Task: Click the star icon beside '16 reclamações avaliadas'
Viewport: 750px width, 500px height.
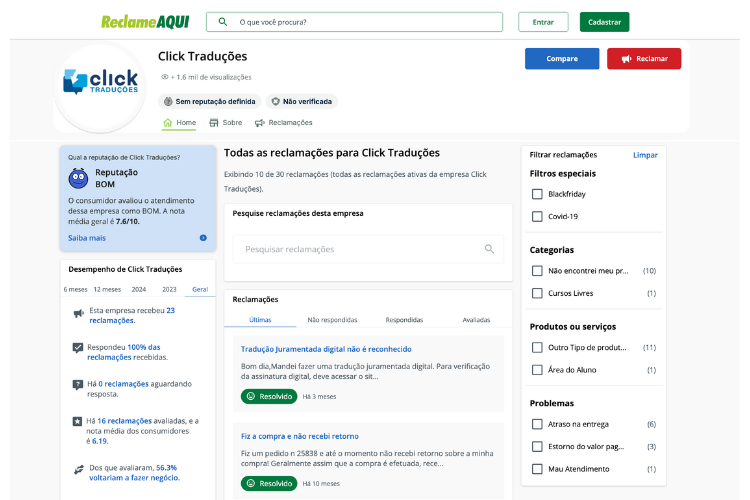Action: [77, 422]
